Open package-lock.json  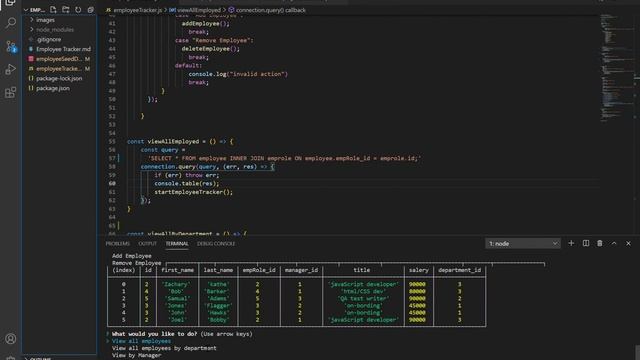tap(59, 78)
